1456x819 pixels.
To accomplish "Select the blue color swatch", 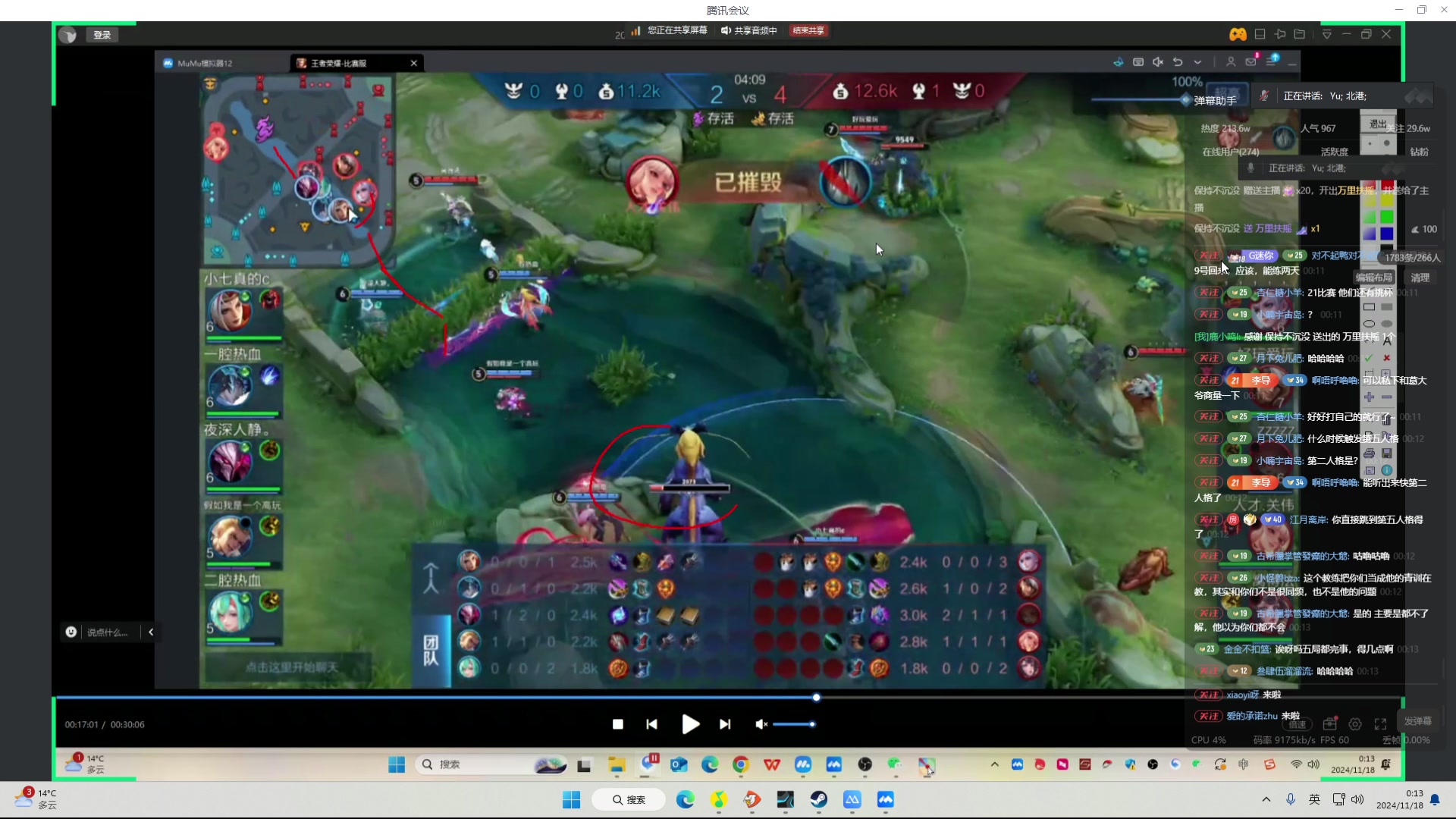I will click(x=1387, y=234).
